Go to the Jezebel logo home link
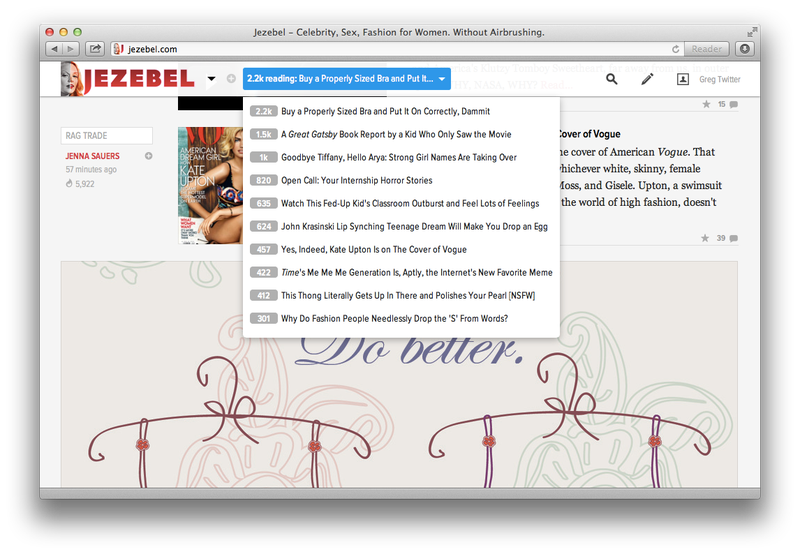Screen dimensions: 800x554 [128, 79]
